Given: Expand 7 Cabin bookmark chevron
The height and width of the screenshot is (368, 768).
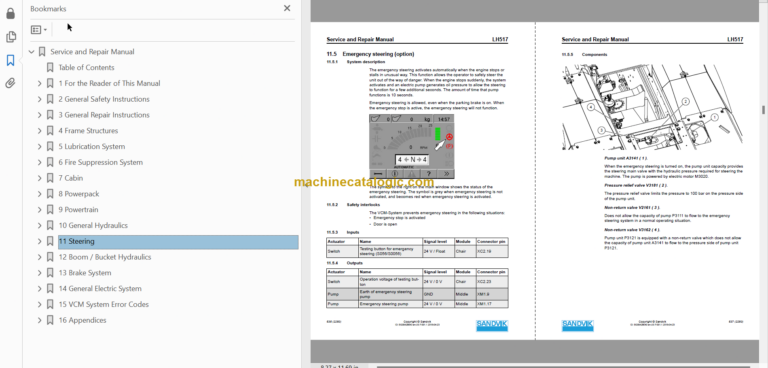Looking at the screenshot, I should pyautogui.click(x=40, y=178).
